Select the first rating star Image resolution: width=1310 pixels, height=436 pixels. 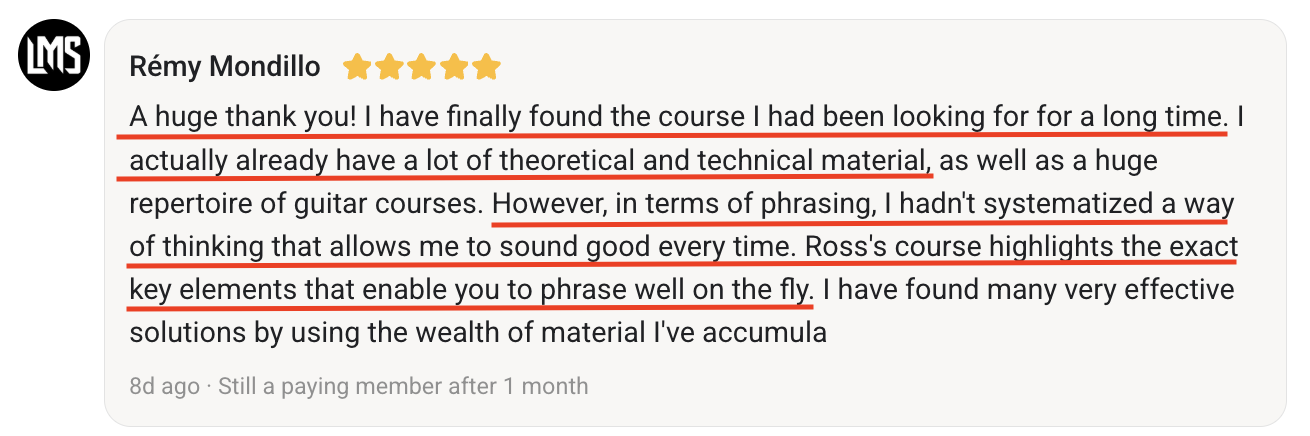(357, 67)
